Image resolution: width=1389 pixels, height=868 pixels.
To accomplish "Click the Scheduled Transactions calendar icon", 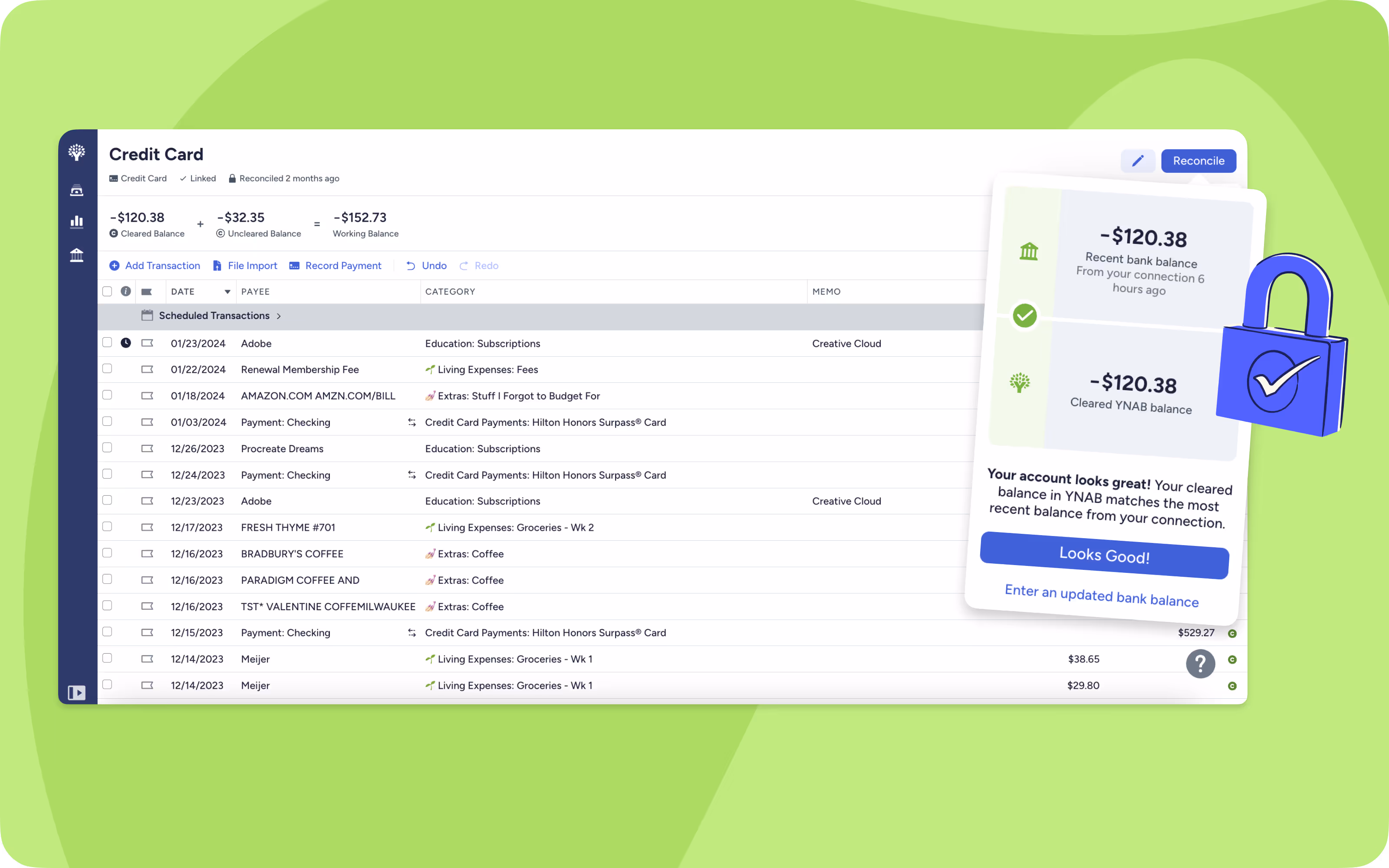I will [x=147, y=315].
